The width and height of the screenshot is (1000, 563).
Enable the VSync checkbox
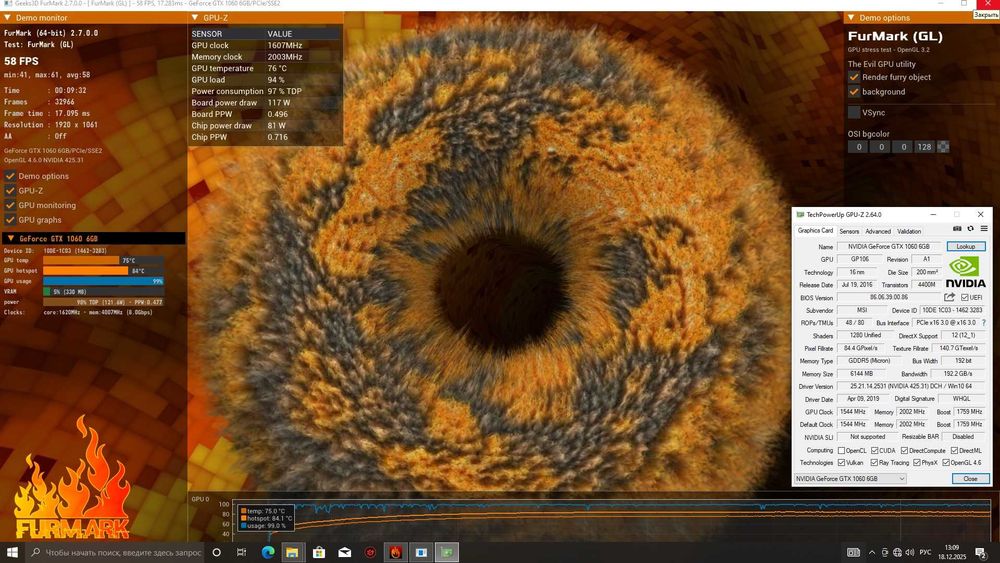pos(854,112)
